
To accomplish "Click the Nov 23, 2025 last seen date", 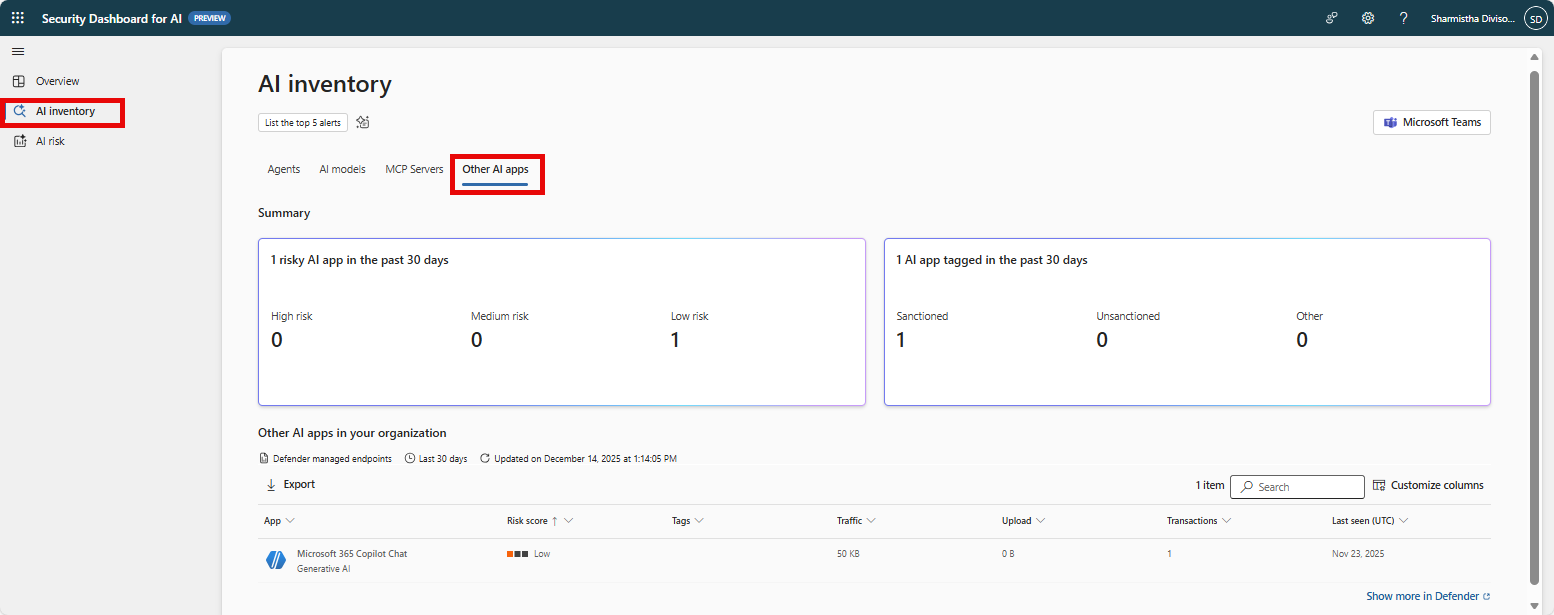I will (x=1358, y=554).
